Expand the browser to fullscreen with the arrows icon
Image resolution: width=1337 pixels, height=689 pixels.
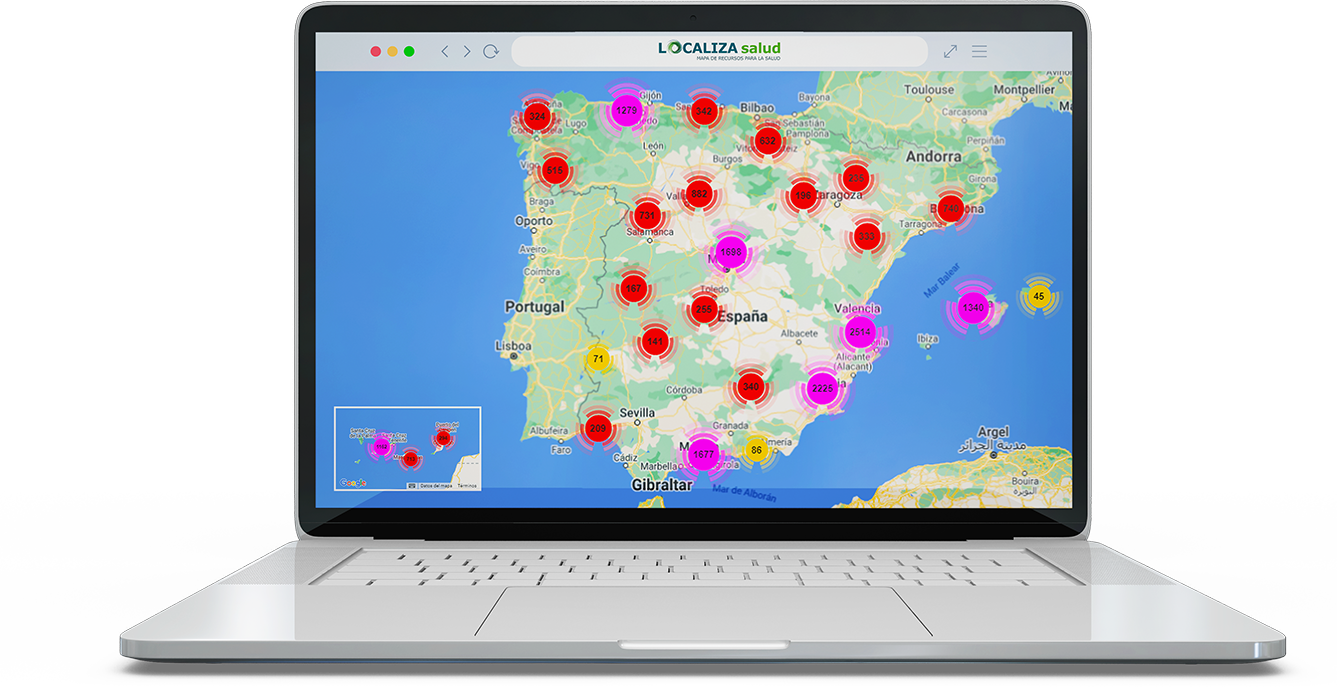click(x=950, y=51)
